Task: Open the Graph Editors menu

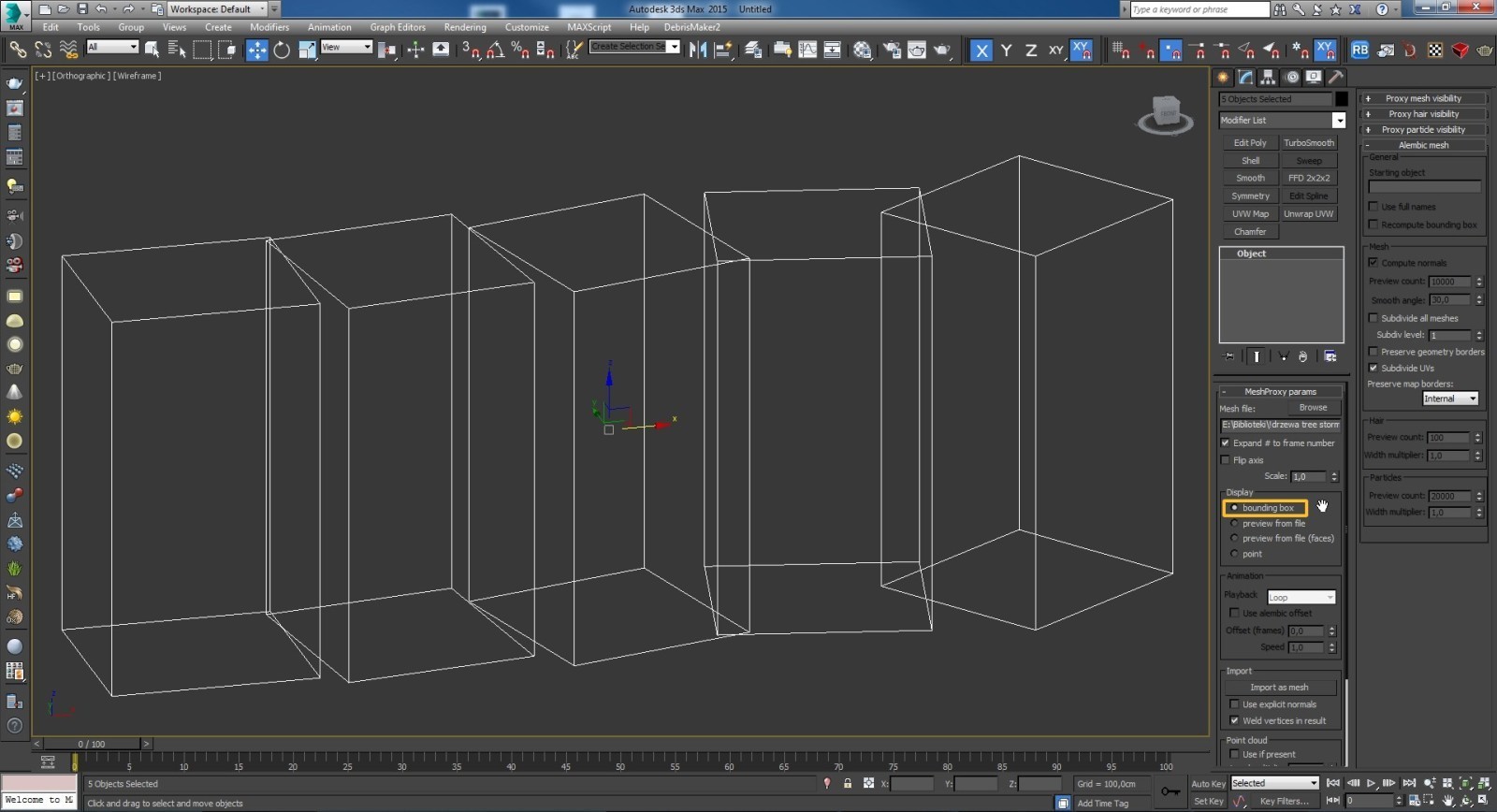Action: pos(398,27)
